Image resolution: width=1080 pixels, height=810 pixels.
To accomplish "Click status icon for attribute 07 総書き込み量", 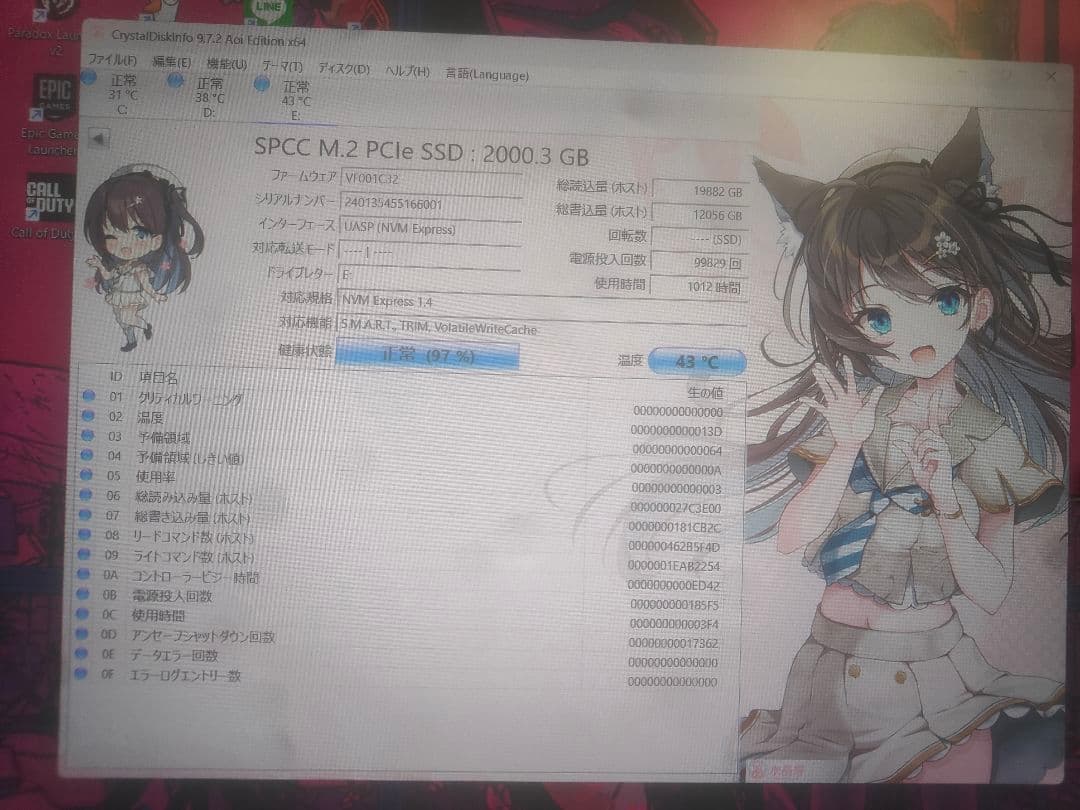I will click(x=85, y=514).
